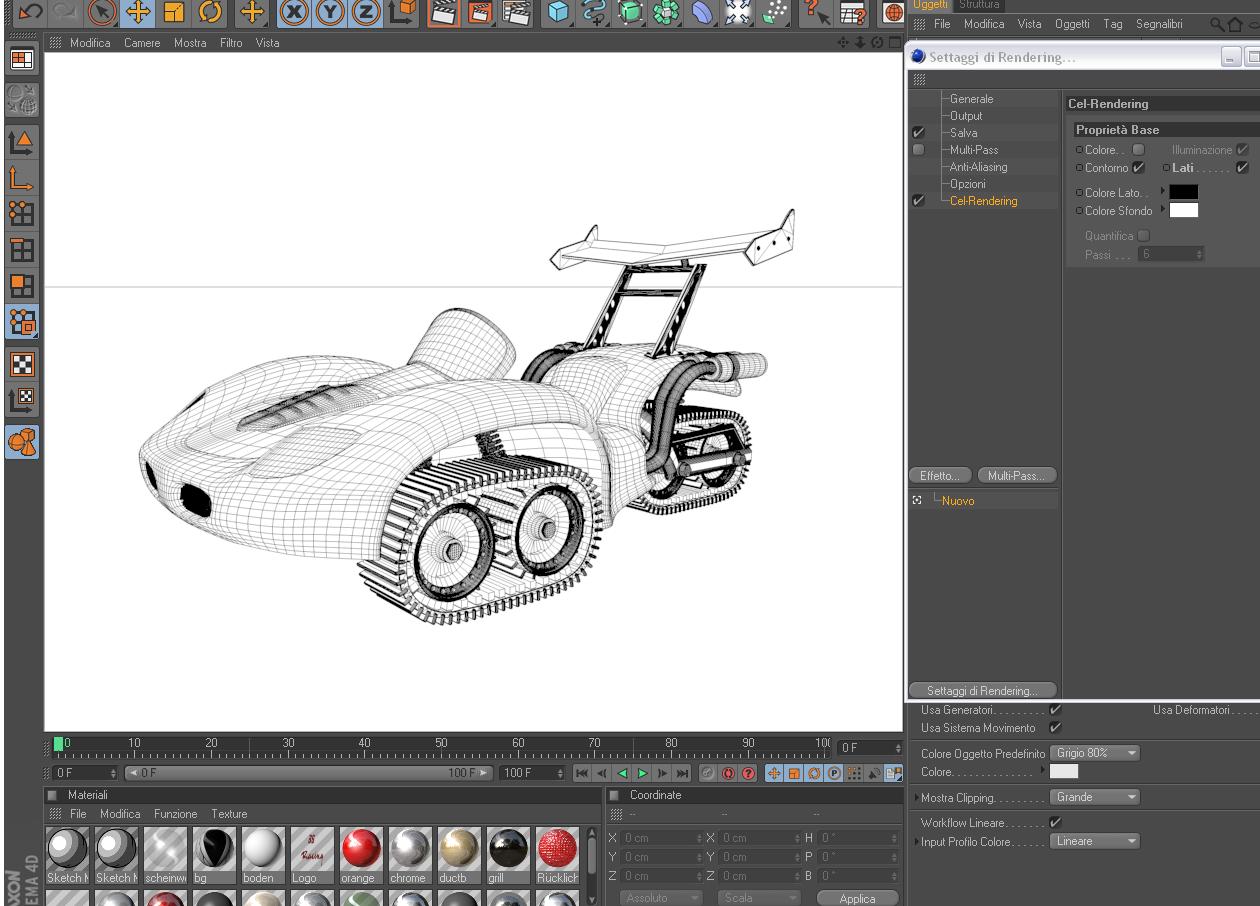
Task: Toggle the X axis lock icon
Action: tap(294, 12)
